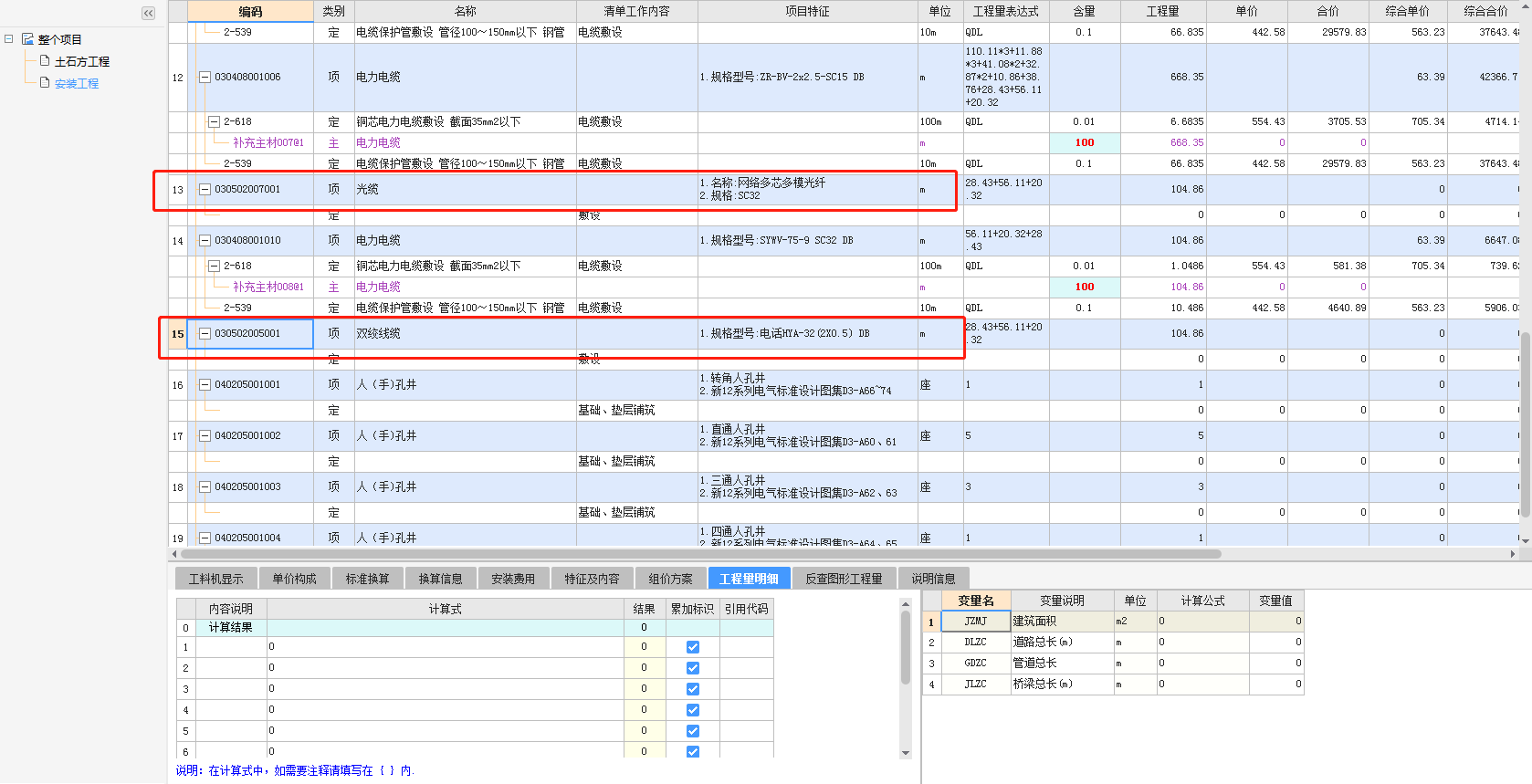Click the 综合单价 column header
Screen dimensions: 1532x784
coord(1407,11)
